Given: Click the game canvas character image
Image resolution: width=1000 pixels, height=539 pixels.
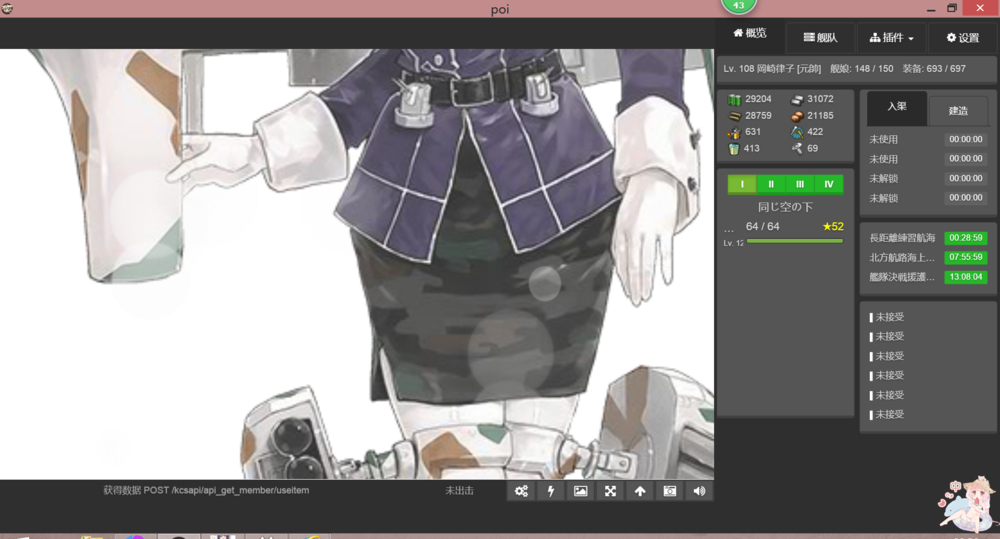Looking at the screenshot, I should [357, 264].
